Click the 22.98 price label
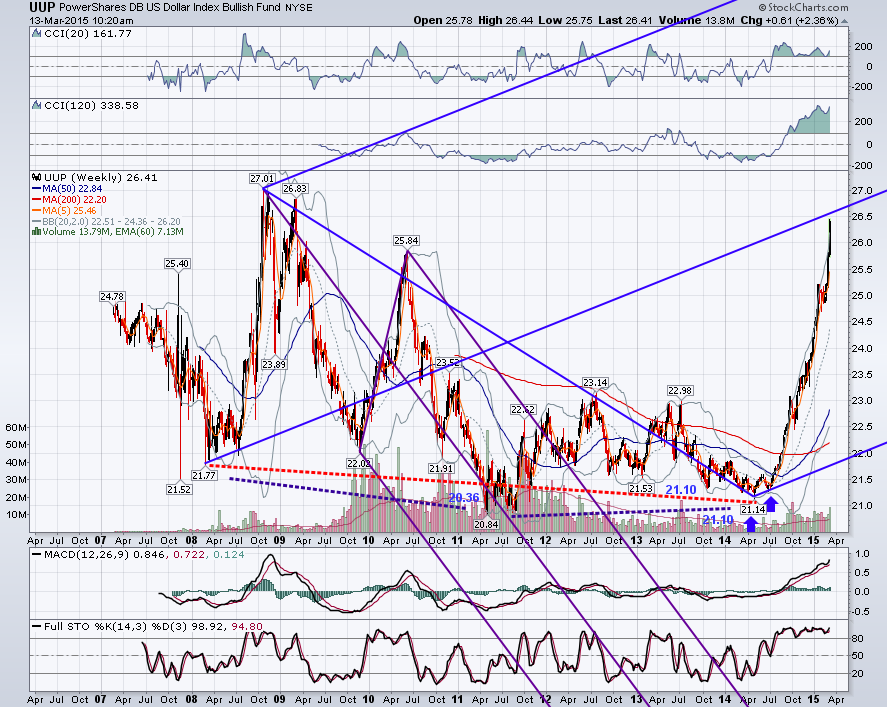The width and height of the screenshot is (887, 707). click(680, 390)
